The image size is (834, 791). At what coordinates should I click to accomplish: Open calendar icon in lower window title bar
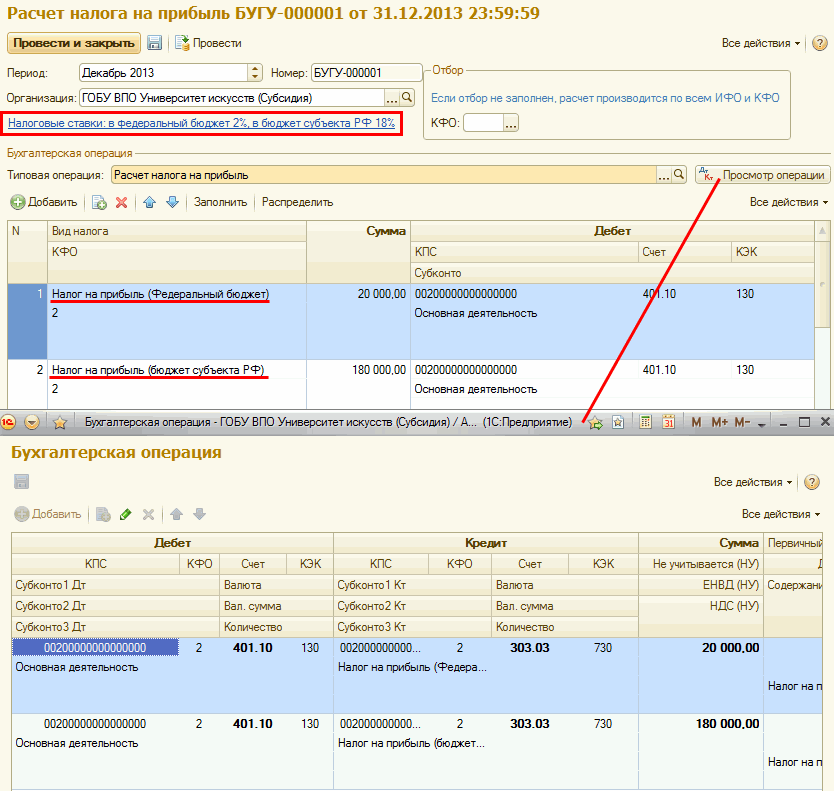(668, 422)
